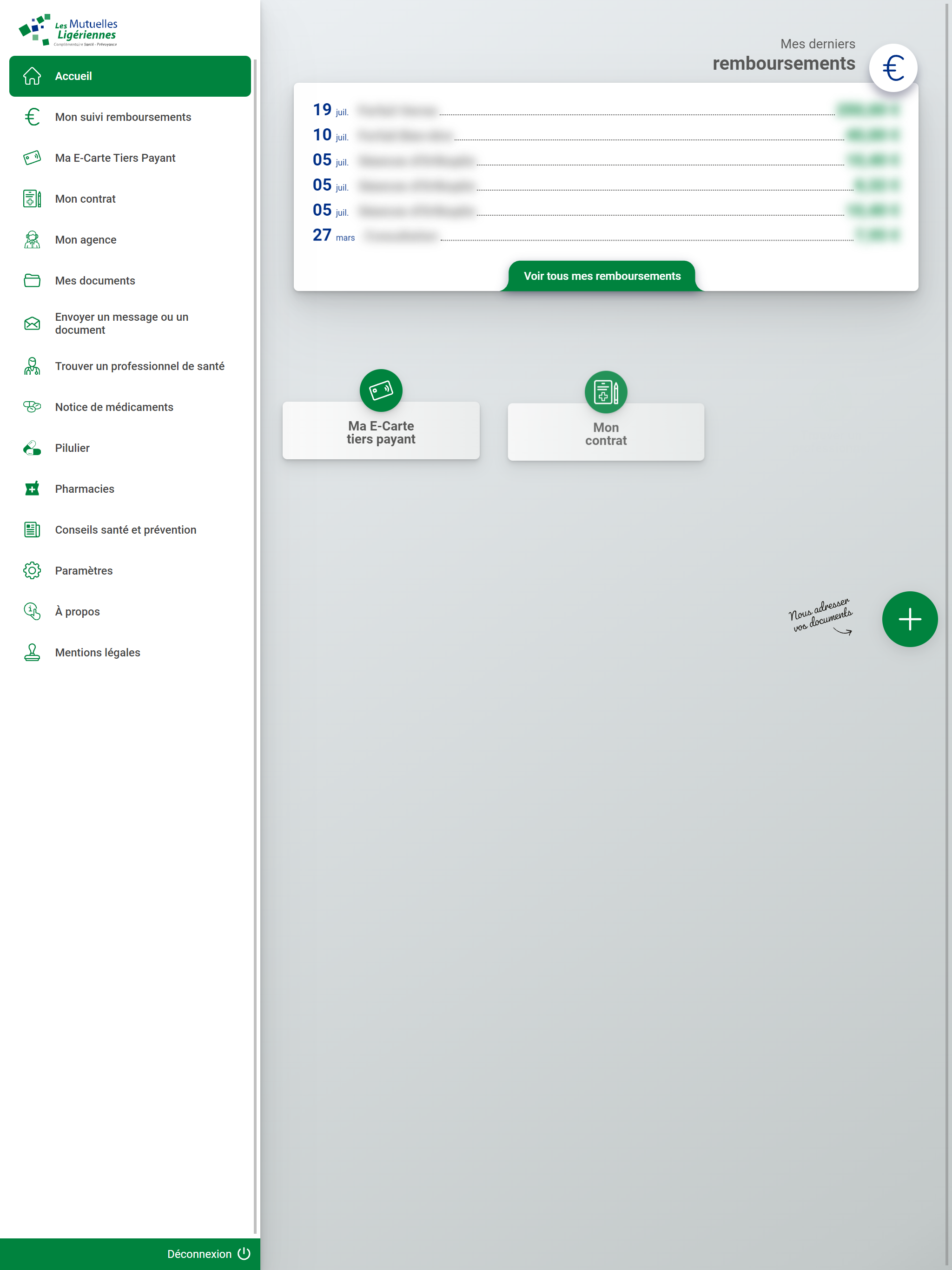Click the power icon next to Déconnexion
The height and width of the screenshot is (1270, 952).
(244, 1253)
